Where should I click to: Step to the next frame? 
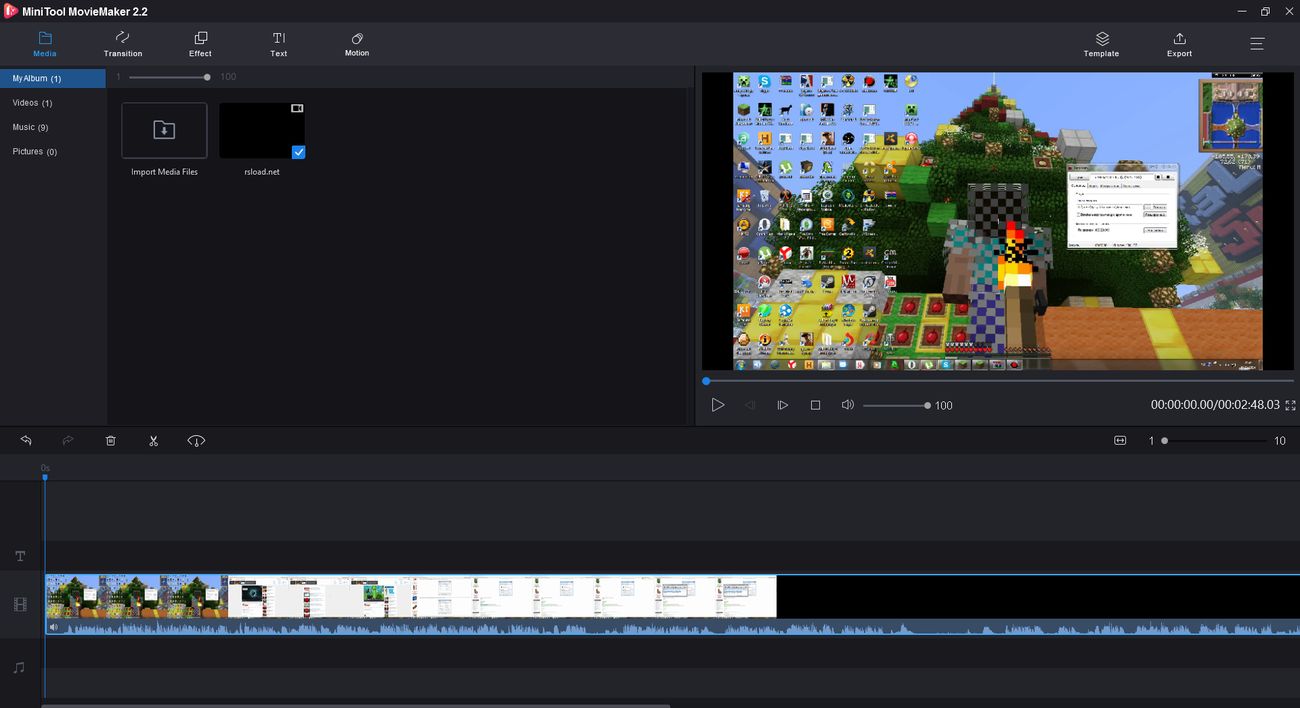782,405
